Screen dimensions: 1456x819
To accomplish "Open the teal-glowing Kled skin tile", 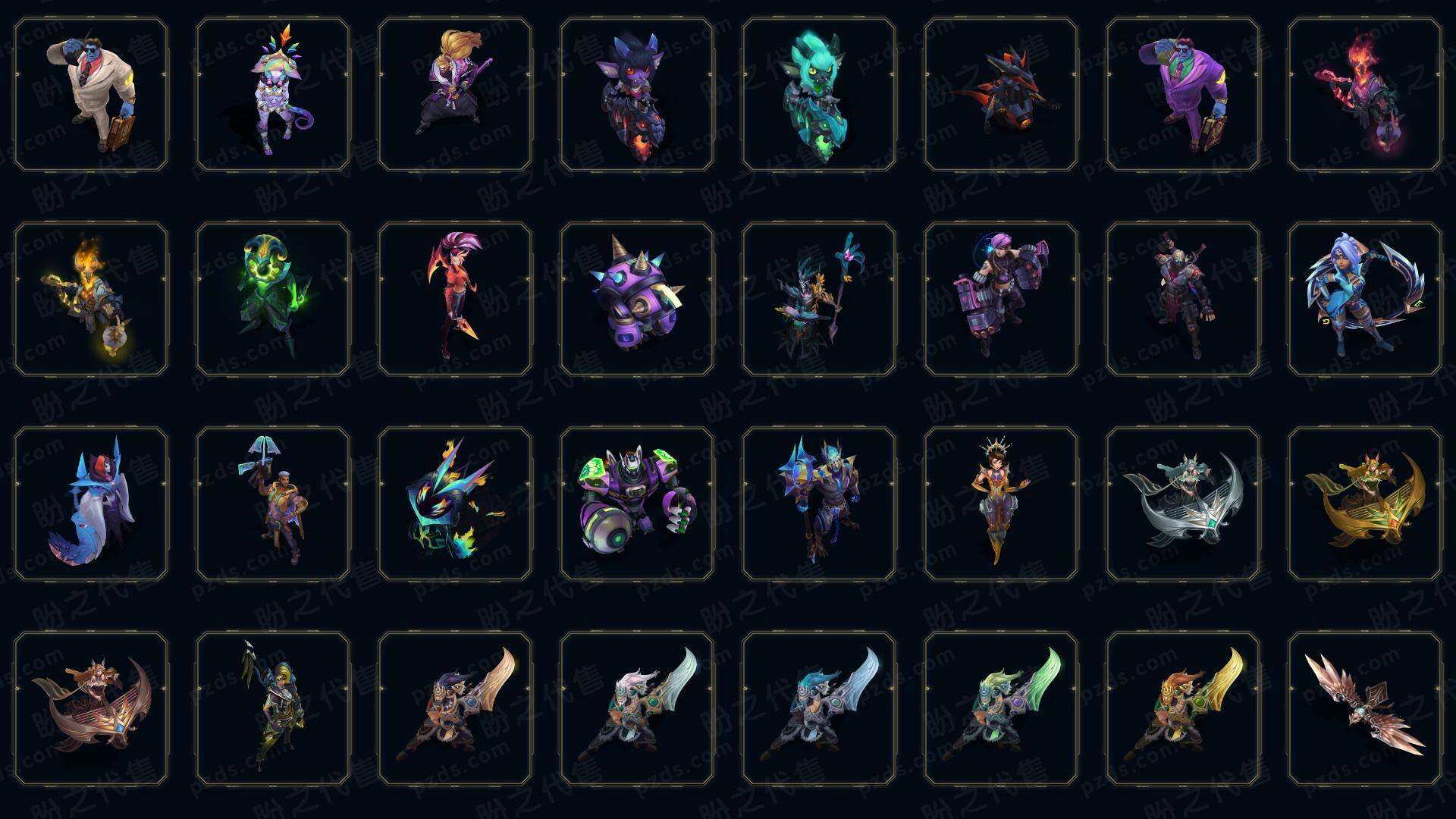I will tap(819, 95).
